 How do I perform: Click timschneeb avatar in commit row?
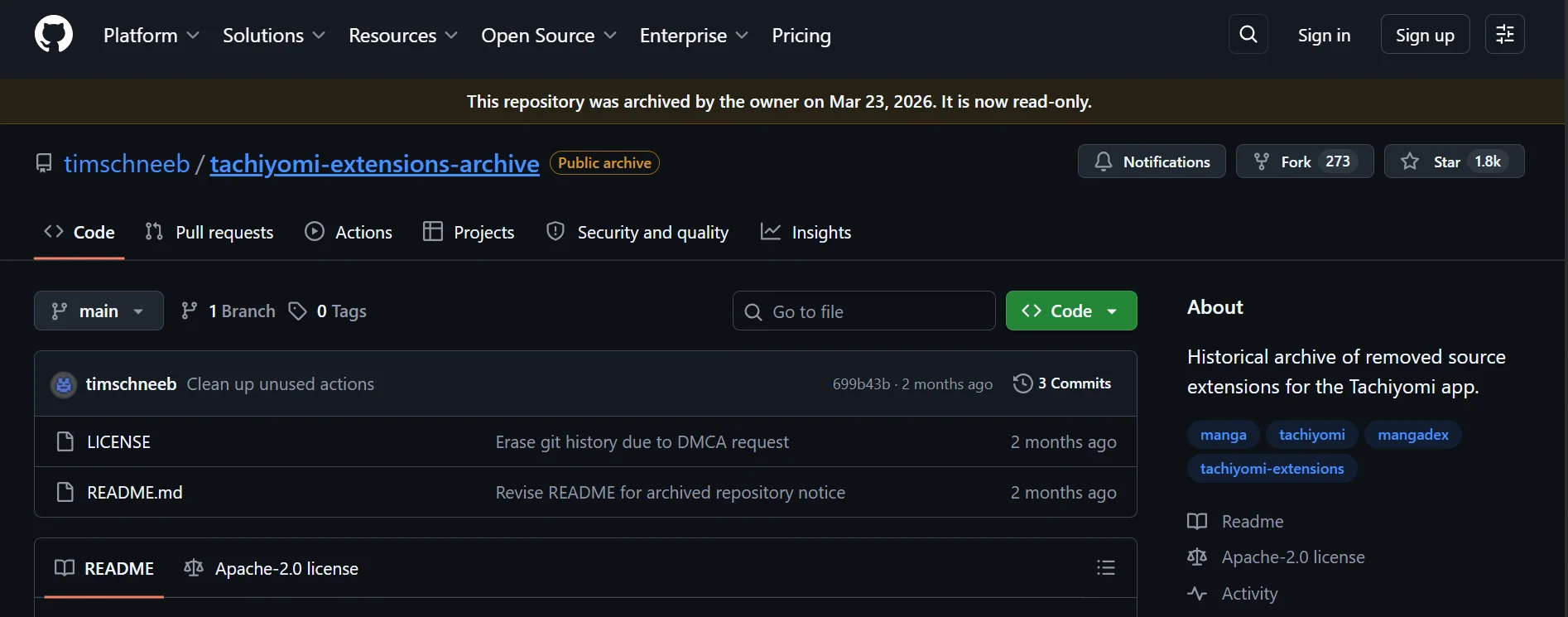point(64,384)
